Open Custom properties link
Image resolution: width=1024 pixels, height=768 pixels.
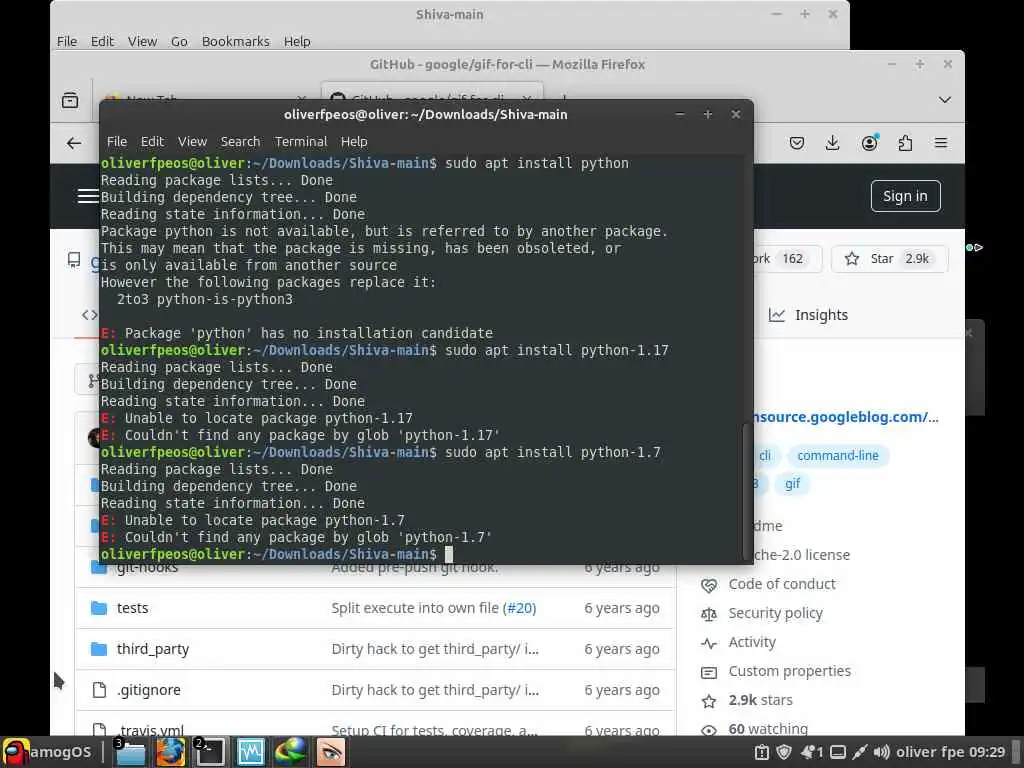[790, 671]
